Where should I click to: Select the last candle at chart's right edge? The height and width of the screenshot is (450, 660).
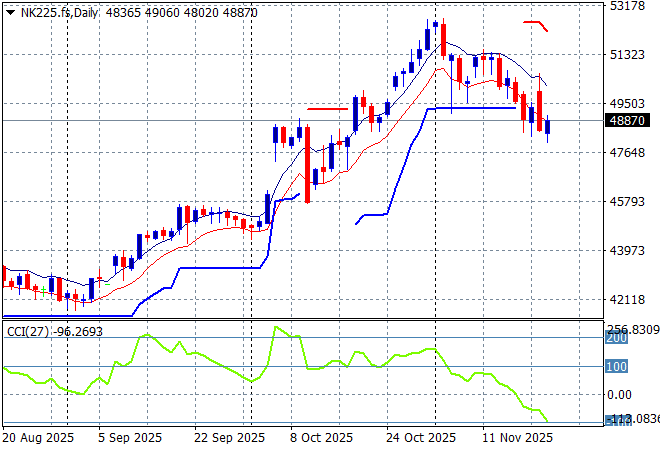(548, 126)
